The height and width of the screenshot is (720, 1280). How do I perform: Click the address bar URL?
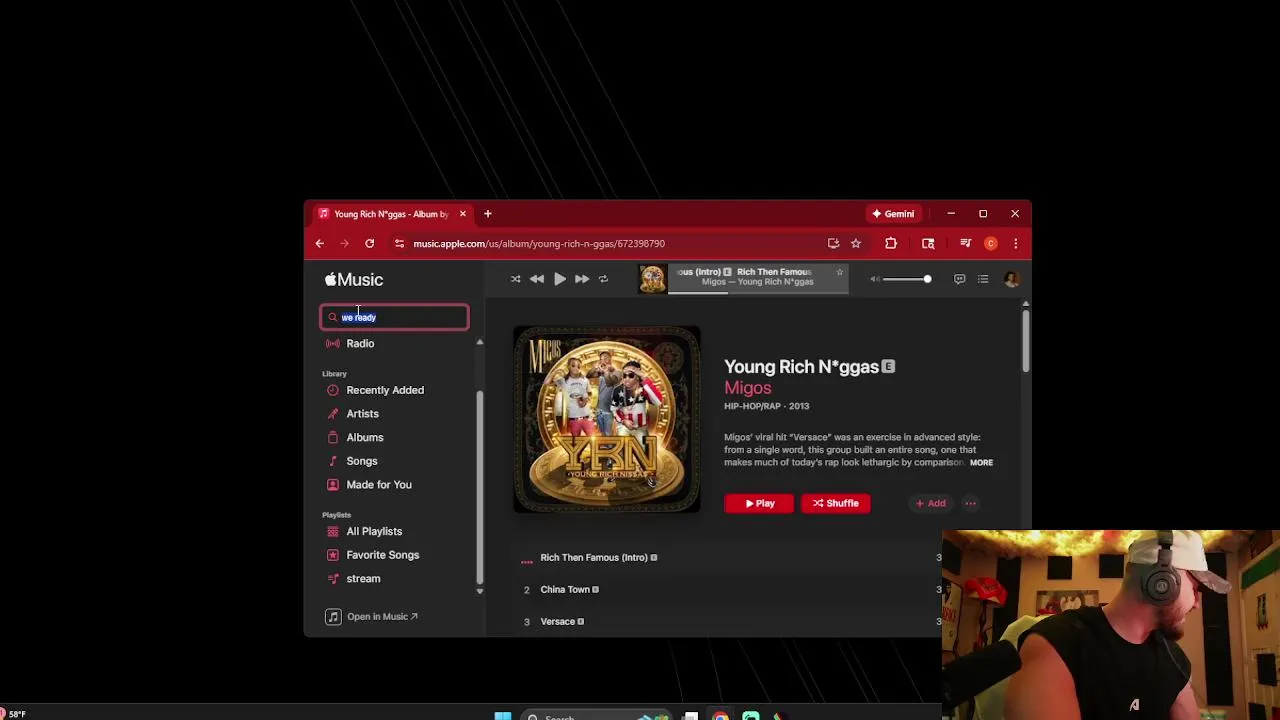[x=539, y=243]
